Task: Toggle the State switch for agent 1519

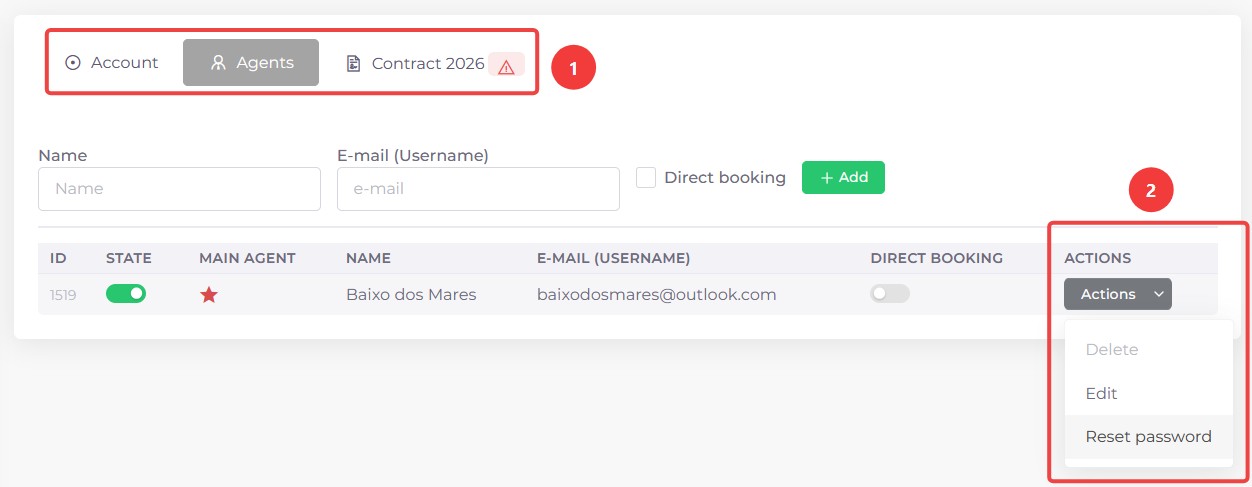Action: tap(126, 293)
